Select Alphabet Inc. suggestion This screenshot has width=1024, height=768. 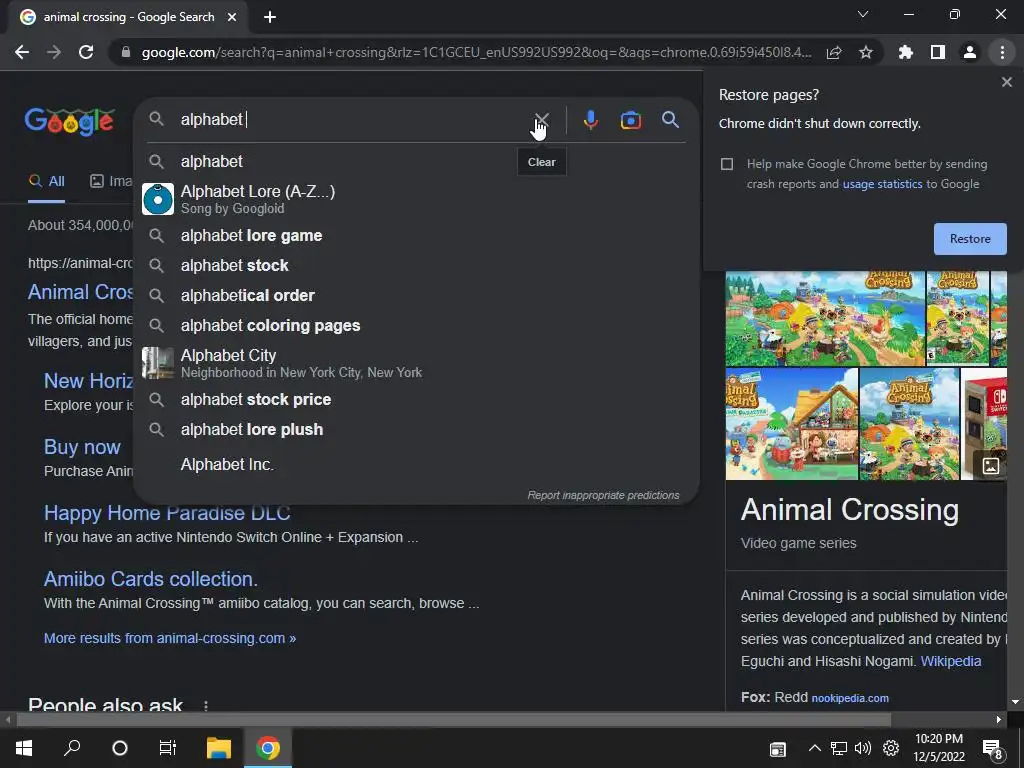(x=416, y=464)
